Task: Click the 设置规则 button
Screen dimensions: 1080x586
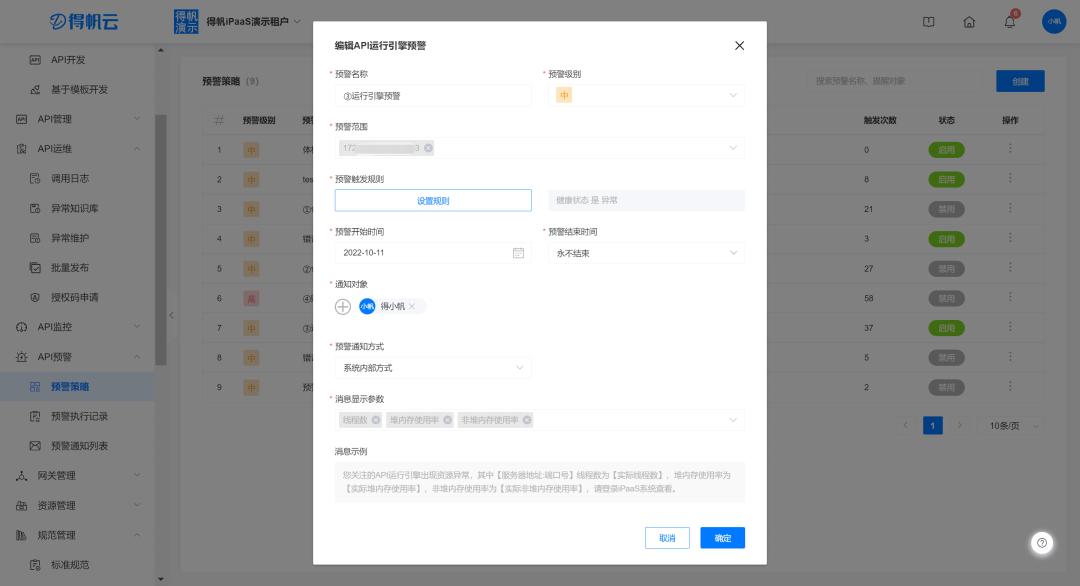Action: [432, 200]
